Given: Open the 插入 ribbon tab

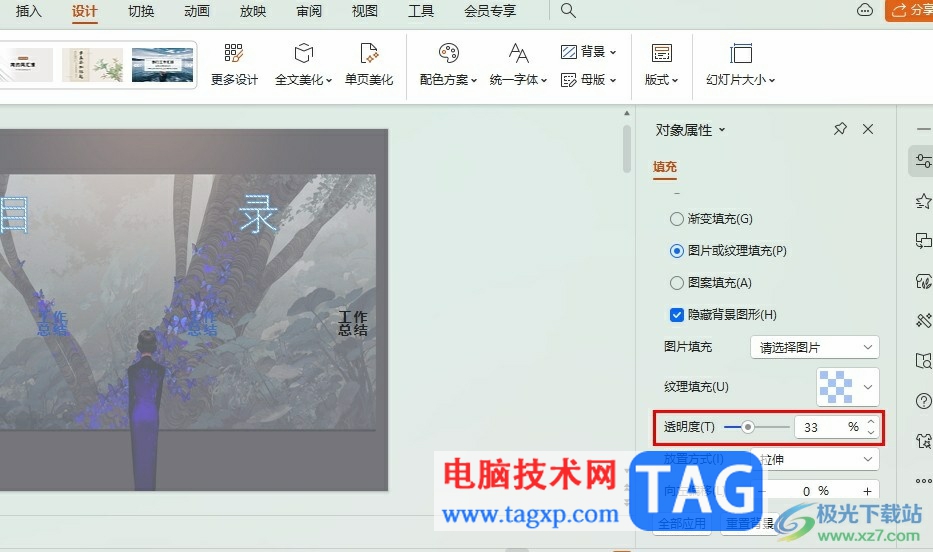Looking at the screenshot, I should [28, 11].
